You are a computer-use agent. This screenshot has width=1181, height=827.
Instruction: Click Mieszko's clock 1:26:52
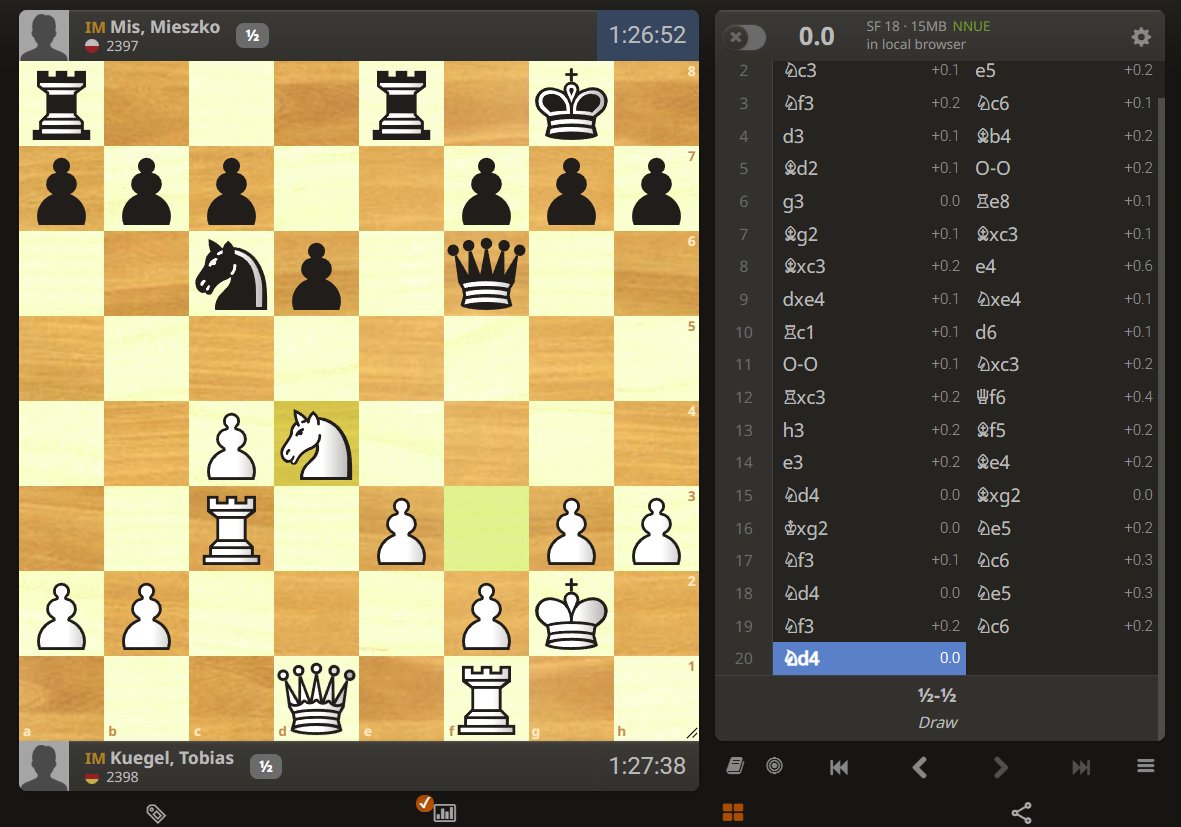tap(648, 35)
